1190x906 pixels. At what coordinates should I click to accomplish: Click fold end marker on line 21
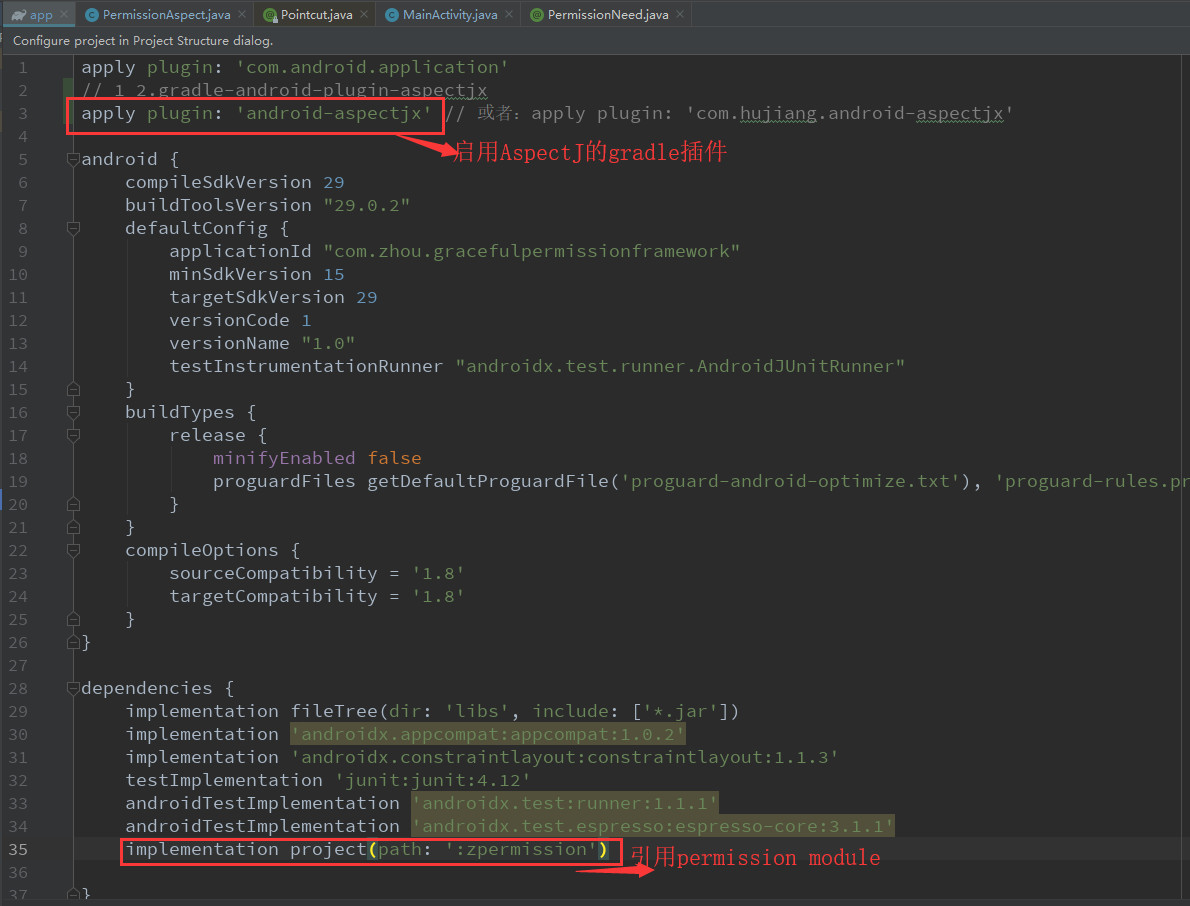coord(74,527)
